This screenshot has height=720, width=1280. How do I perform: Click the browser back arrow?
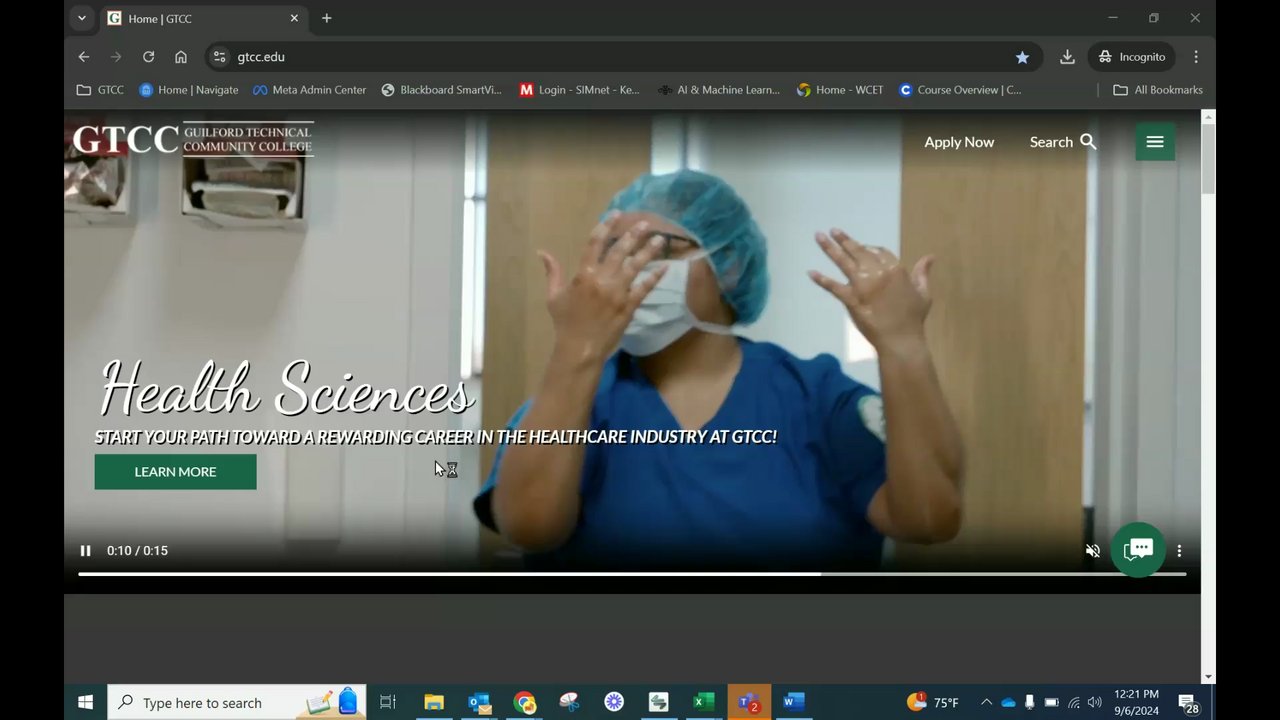tap(84, 57)
